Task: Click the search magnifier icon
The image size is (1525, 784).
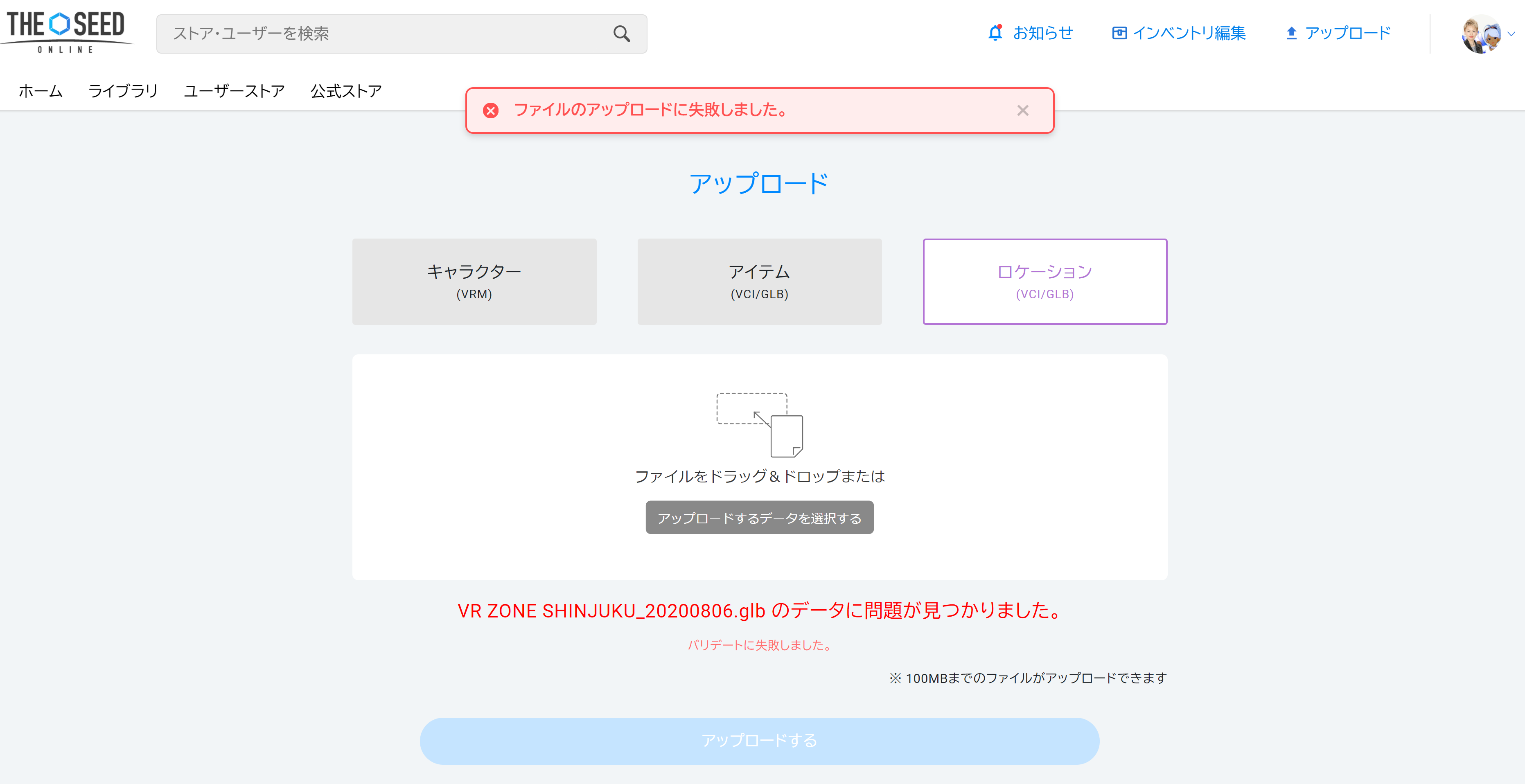Action: point(621,34)
